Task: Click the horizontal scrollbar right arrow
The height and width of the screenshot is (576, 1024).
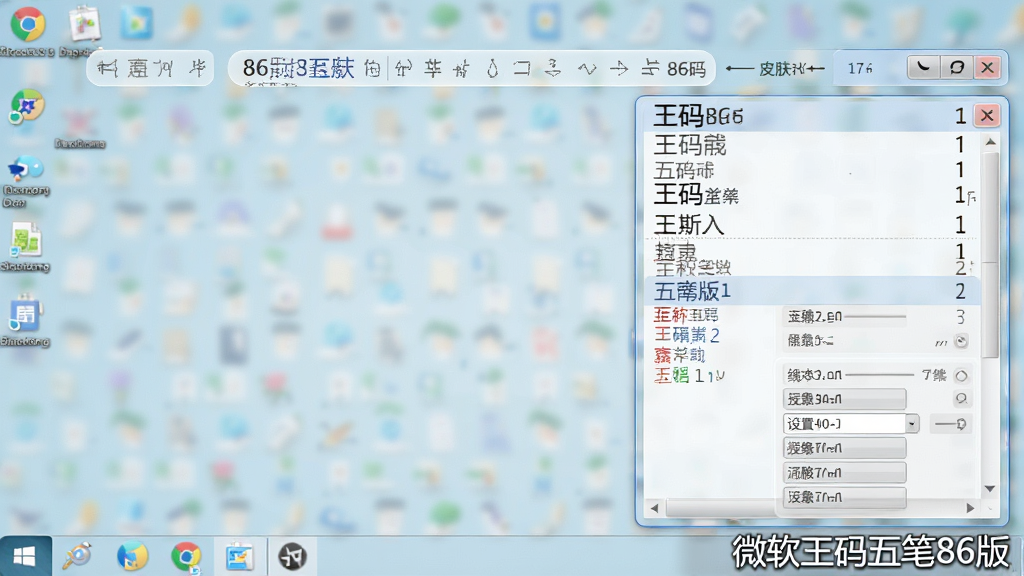Action: tap(970, 507)
